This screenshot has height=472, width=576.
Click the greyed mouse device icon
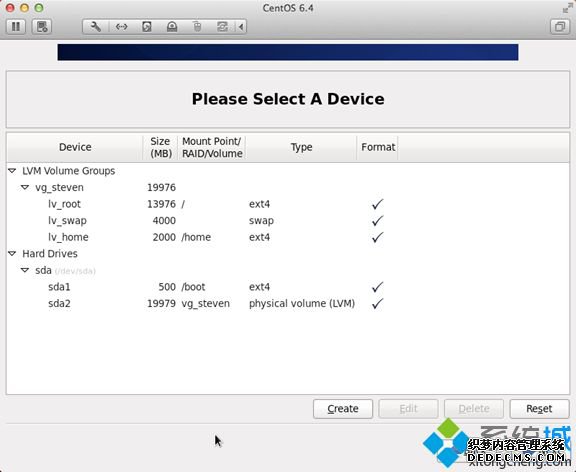click(197, 26)
